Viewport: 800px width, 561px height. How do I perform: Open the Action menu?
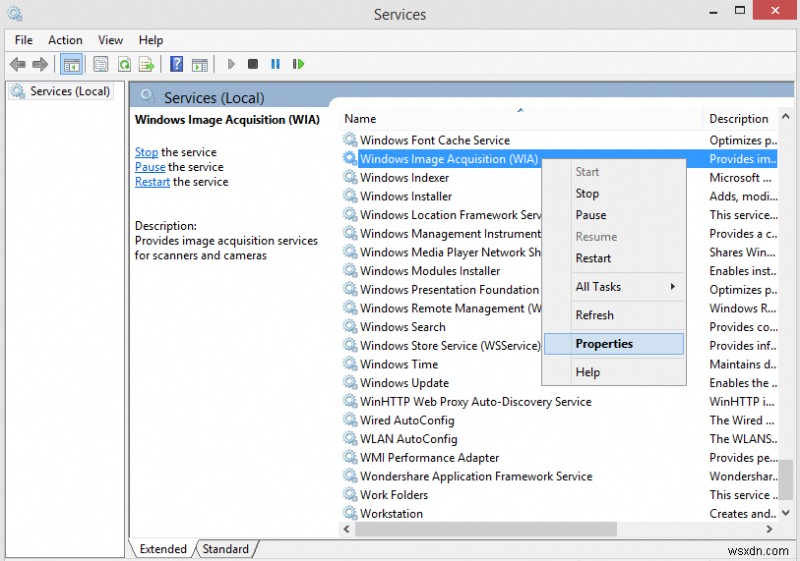tap(66, 40)
